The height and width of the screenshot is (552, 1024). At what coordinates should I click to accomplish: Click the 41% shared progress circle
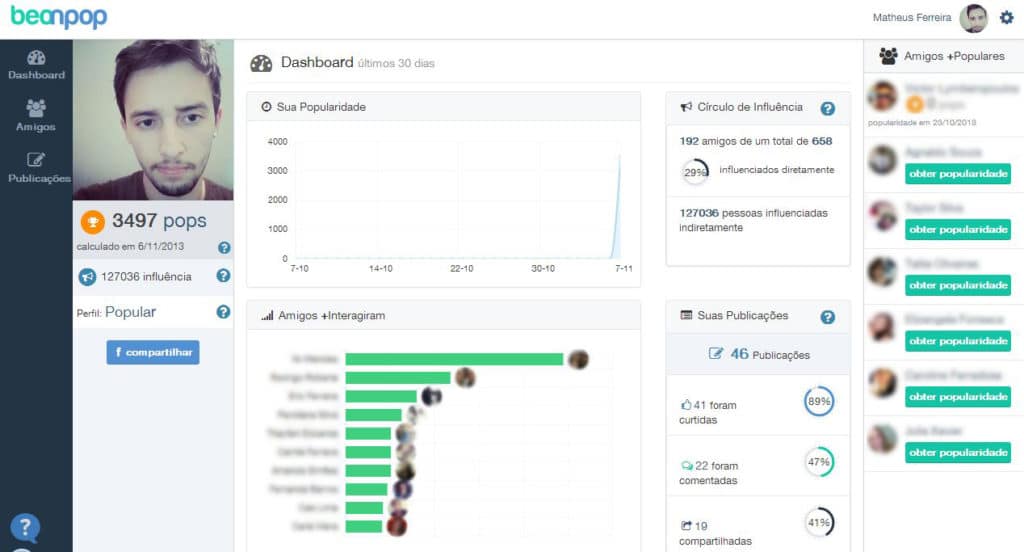[819, 523]
